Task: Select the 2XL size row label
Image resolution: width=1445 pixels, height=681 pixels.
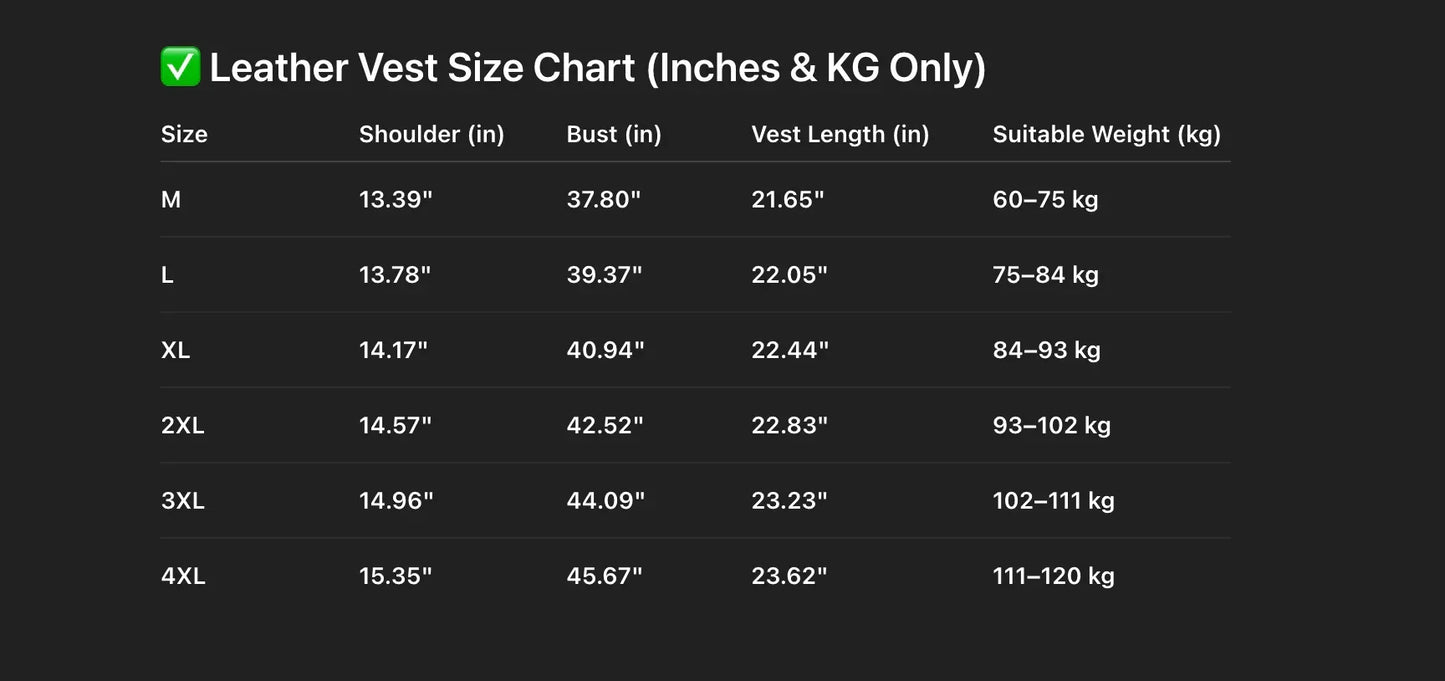Action: 182,425
